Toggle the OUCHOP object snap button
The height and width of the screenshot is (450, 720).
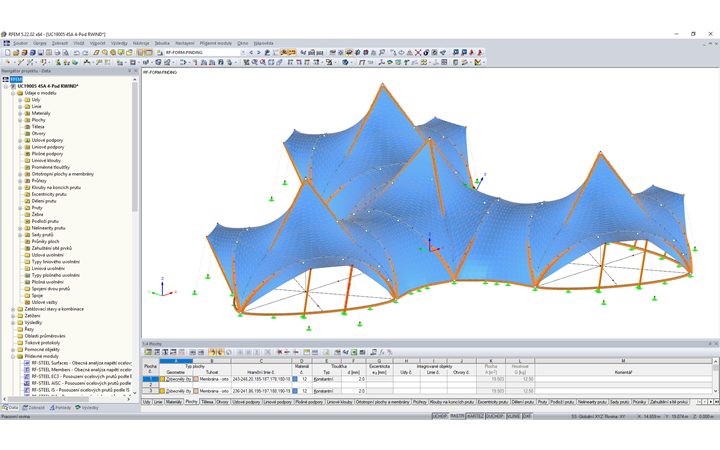[495, 416]
